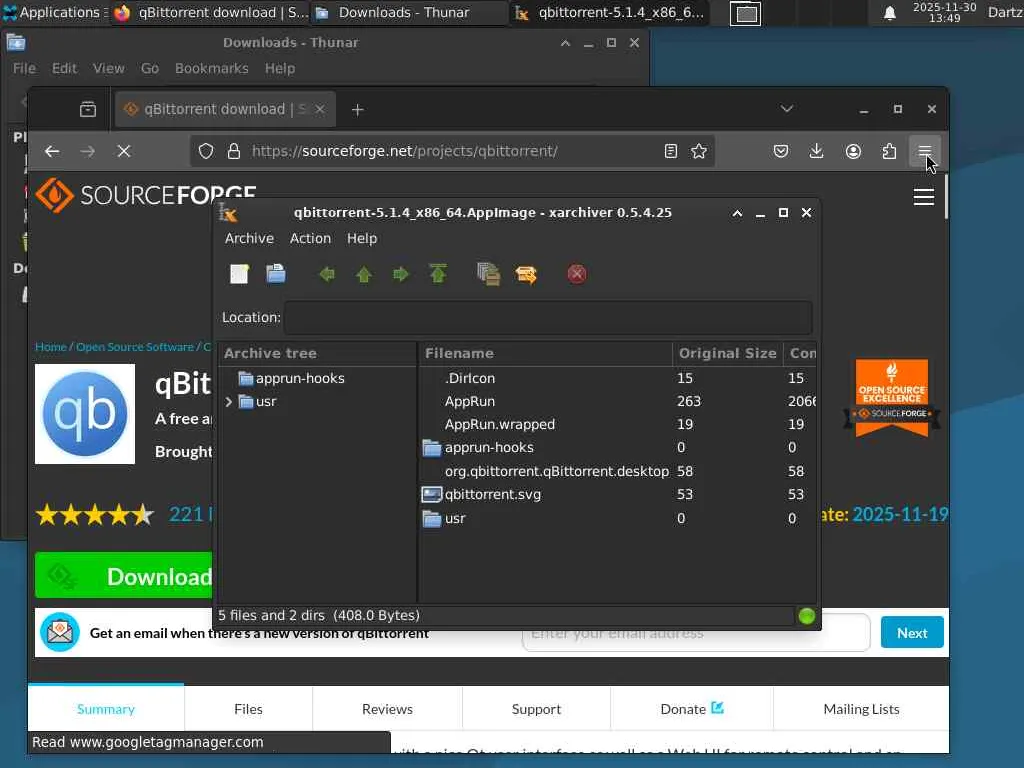Expand the usr folder in Archive tree

228,402
